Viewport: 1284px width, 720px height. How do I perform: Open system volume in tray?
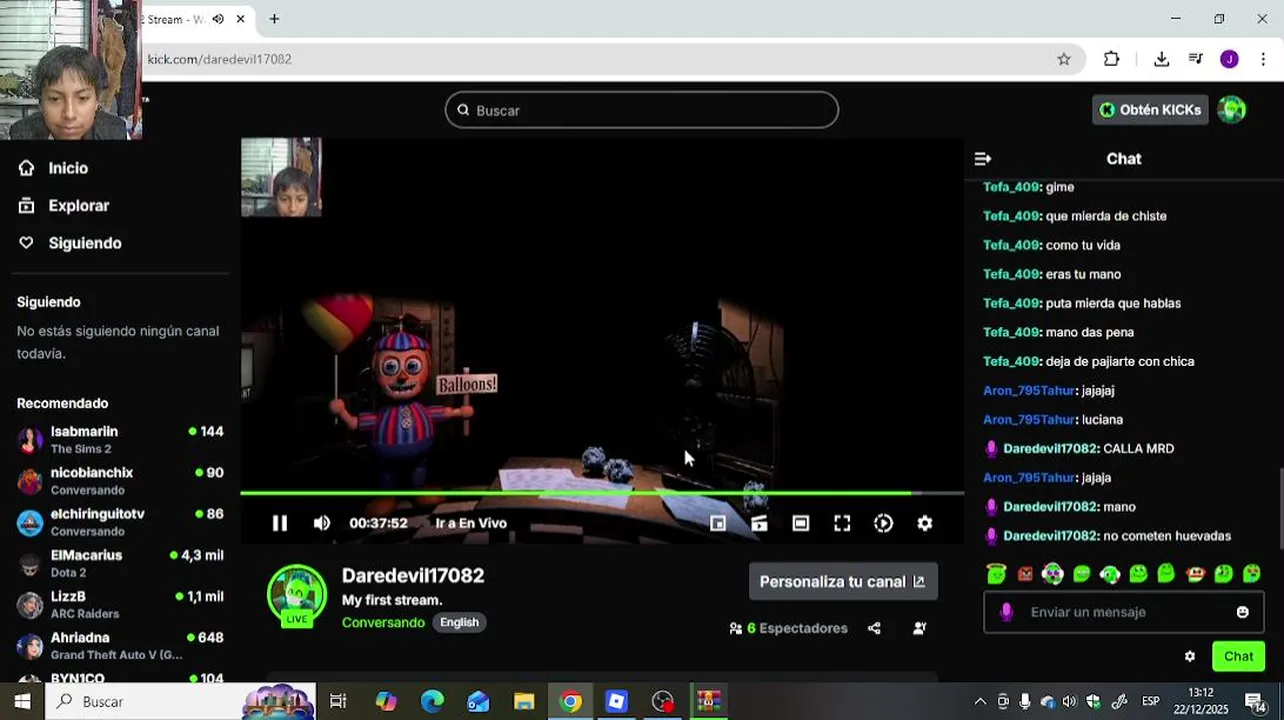point(1070,702)
